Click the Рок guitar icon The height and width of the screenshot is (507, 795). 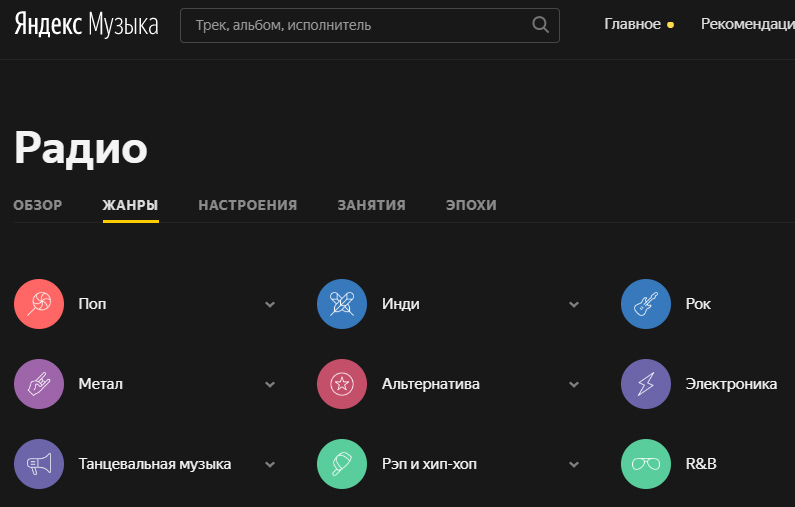click(x=646, y=304)
